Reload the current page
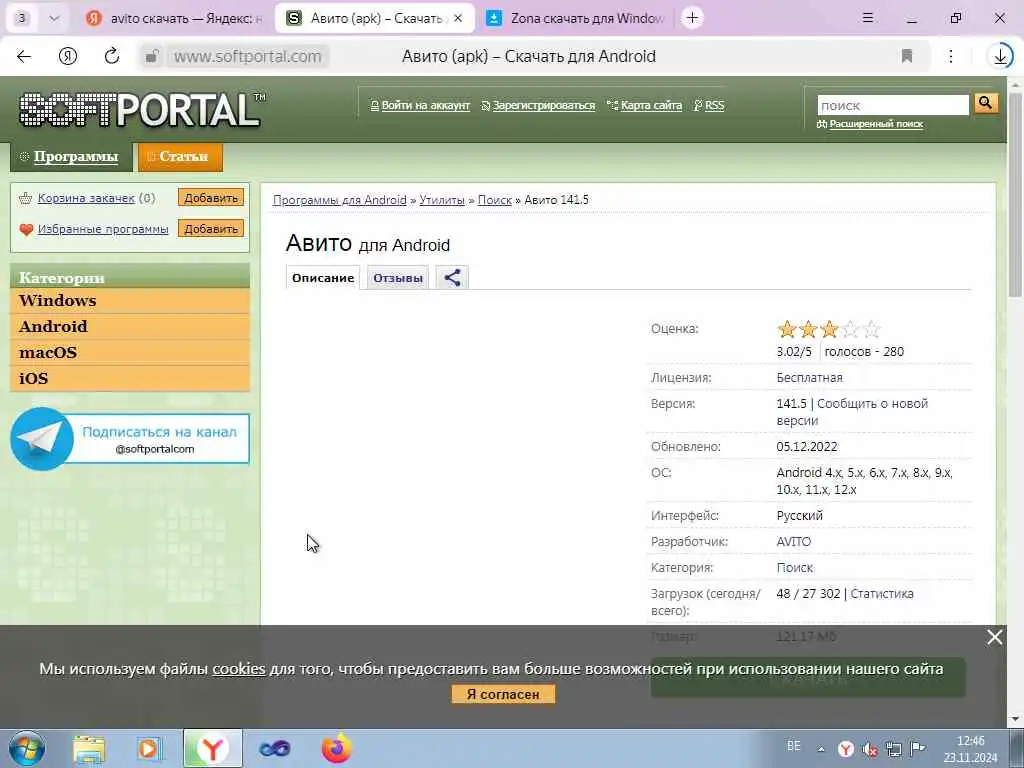The width and height of the screenshot is (1024, 768). 112,56
